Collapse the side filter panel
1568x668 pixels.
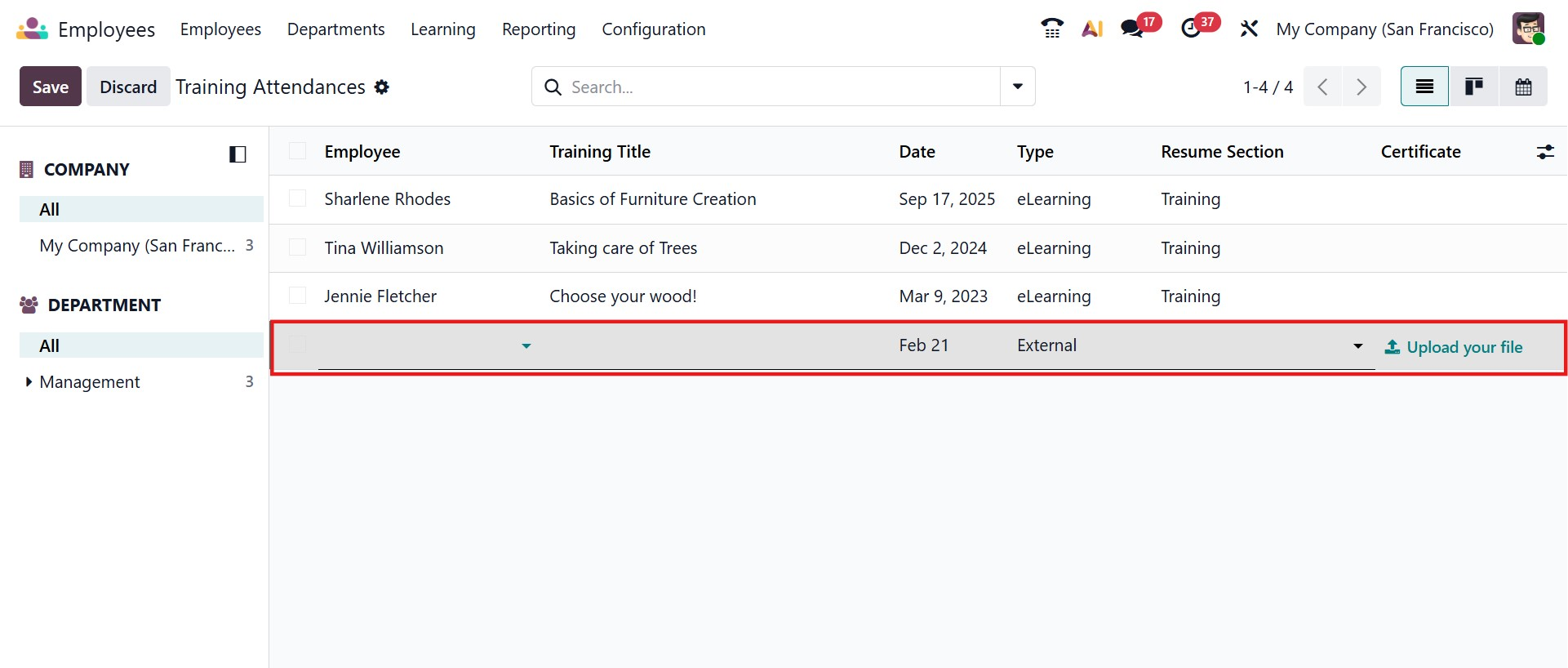(238, 154)
